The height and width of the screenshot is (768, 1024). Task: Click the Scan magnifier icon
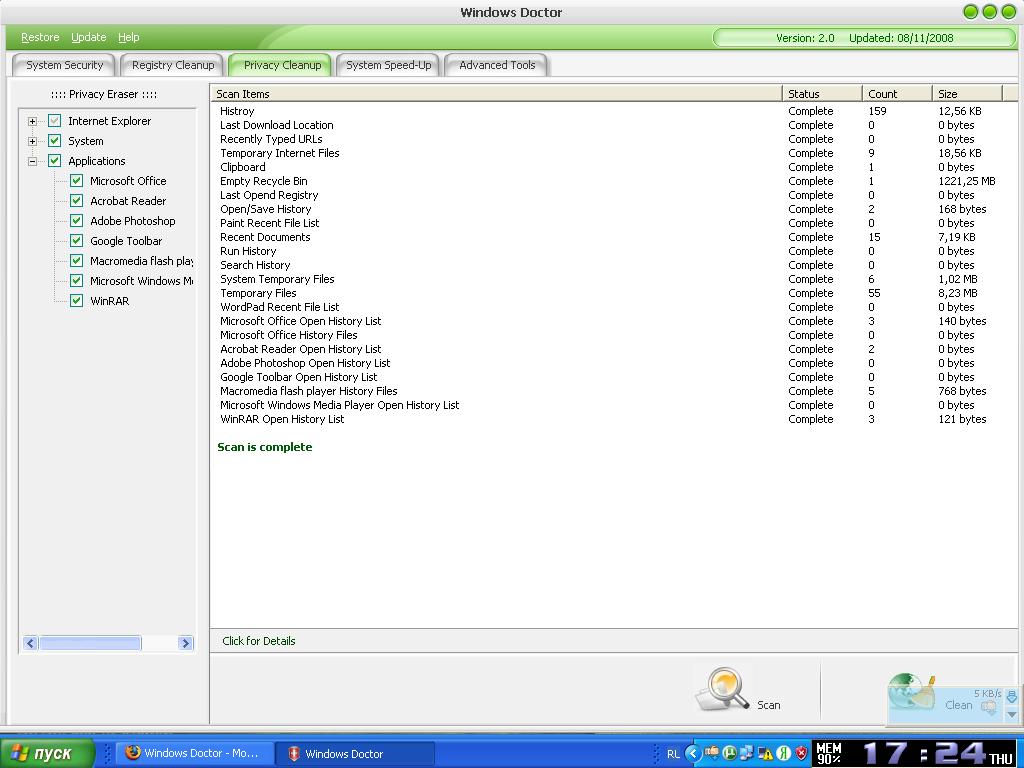(723, 689)
